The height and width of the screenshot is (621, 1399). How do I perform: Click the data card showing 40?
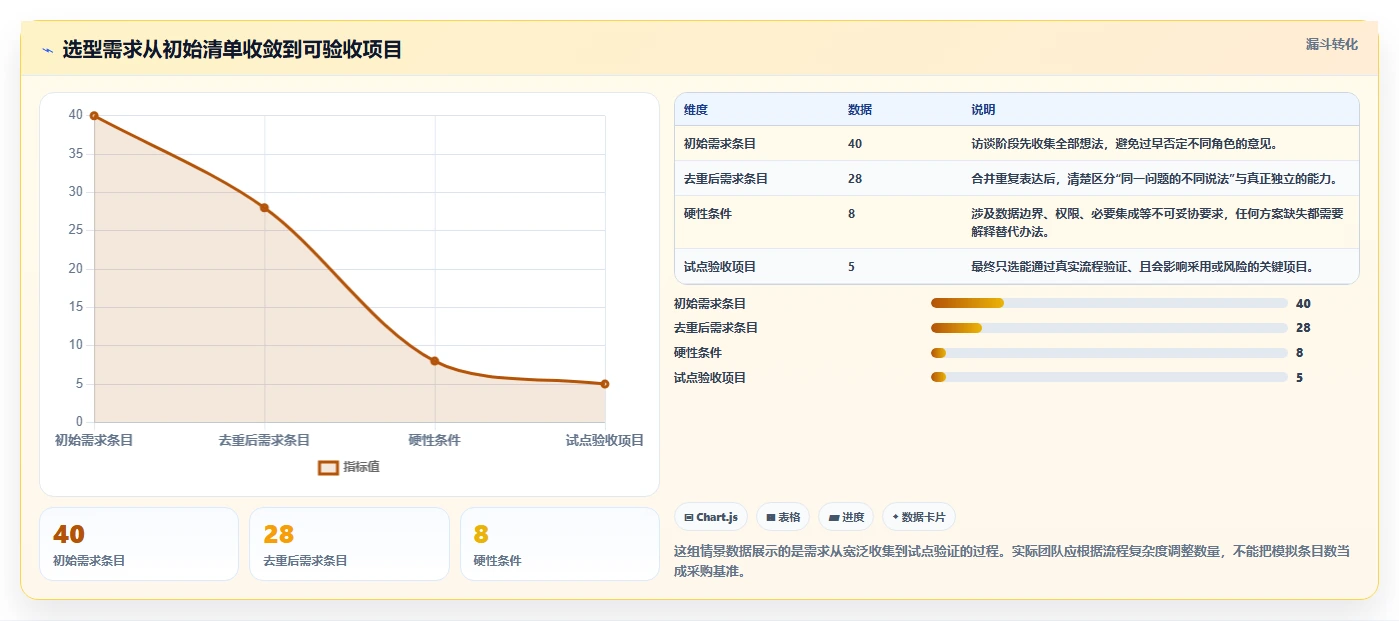[x=139, y=544]
